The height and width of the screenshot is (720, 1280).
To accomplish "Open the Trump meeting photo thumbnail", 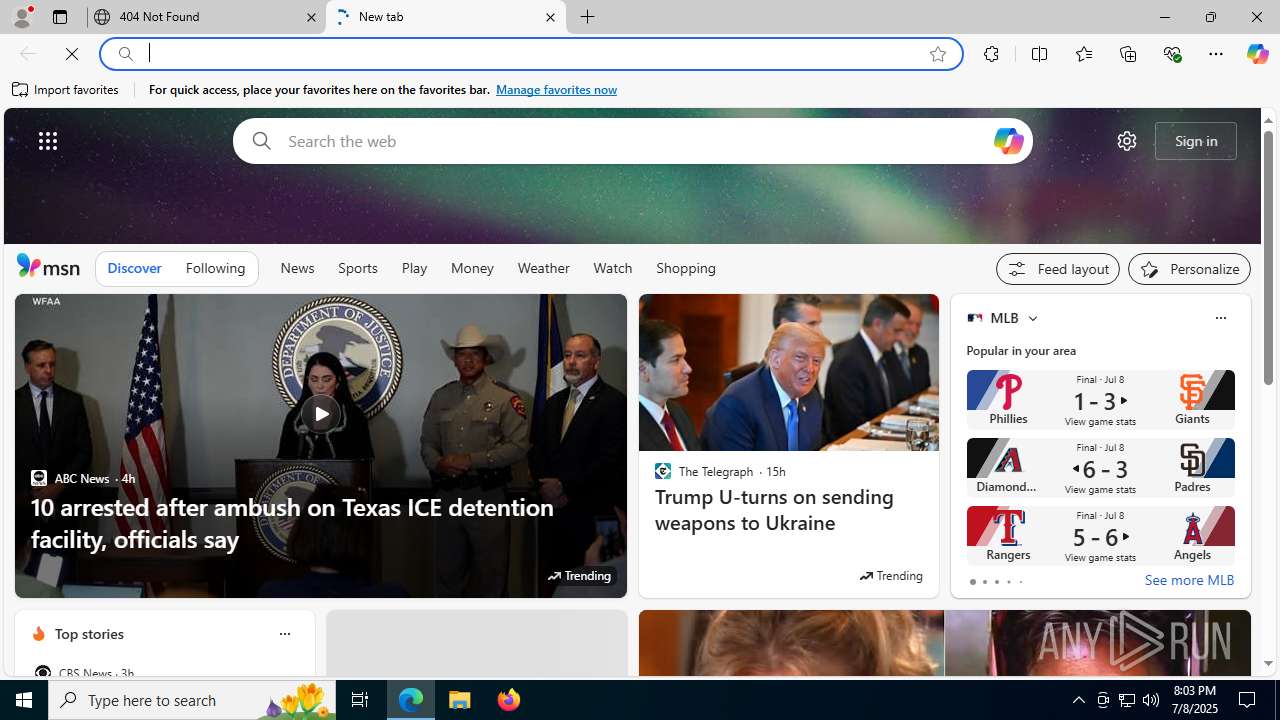I will (788, 372).
